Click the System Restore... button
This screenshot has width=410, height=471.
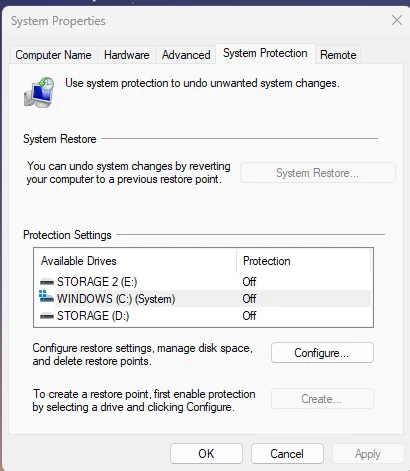pyautogui.click(x=318, y=173)
